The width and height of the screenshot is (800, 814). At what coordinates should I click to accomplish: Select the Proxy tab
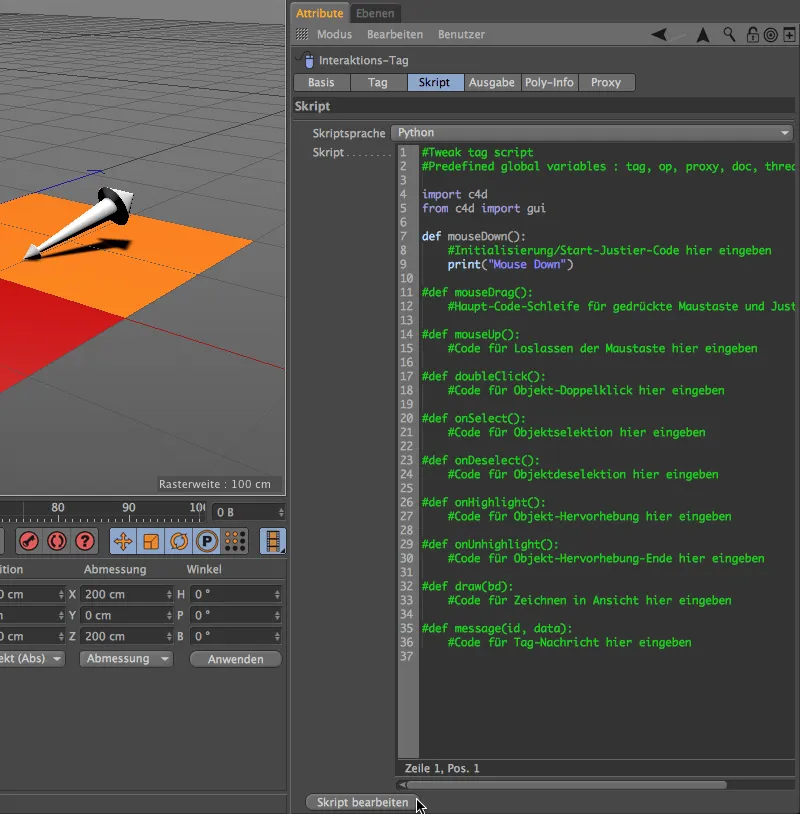[x=606, y=82]
